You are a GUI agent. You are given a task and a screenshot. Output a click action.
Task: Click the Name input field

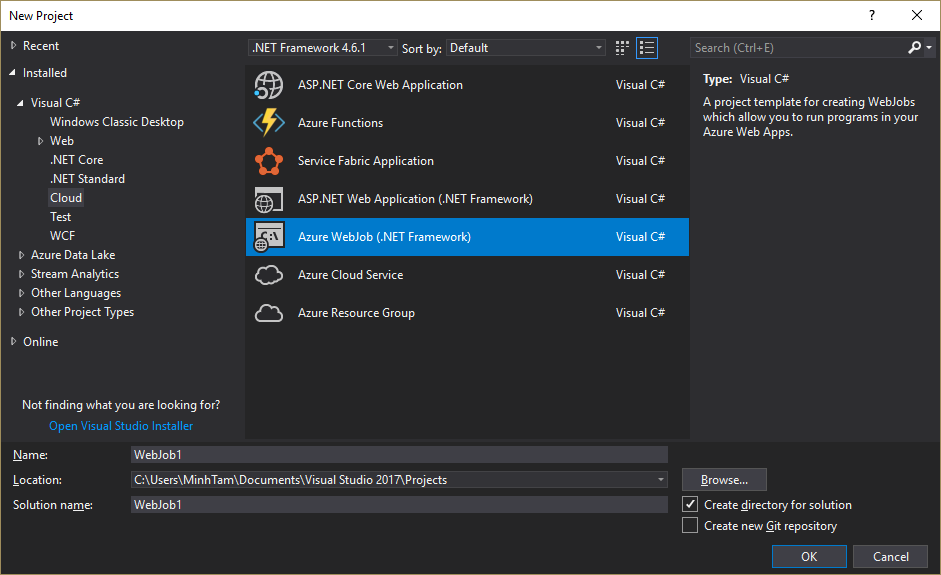399,454
